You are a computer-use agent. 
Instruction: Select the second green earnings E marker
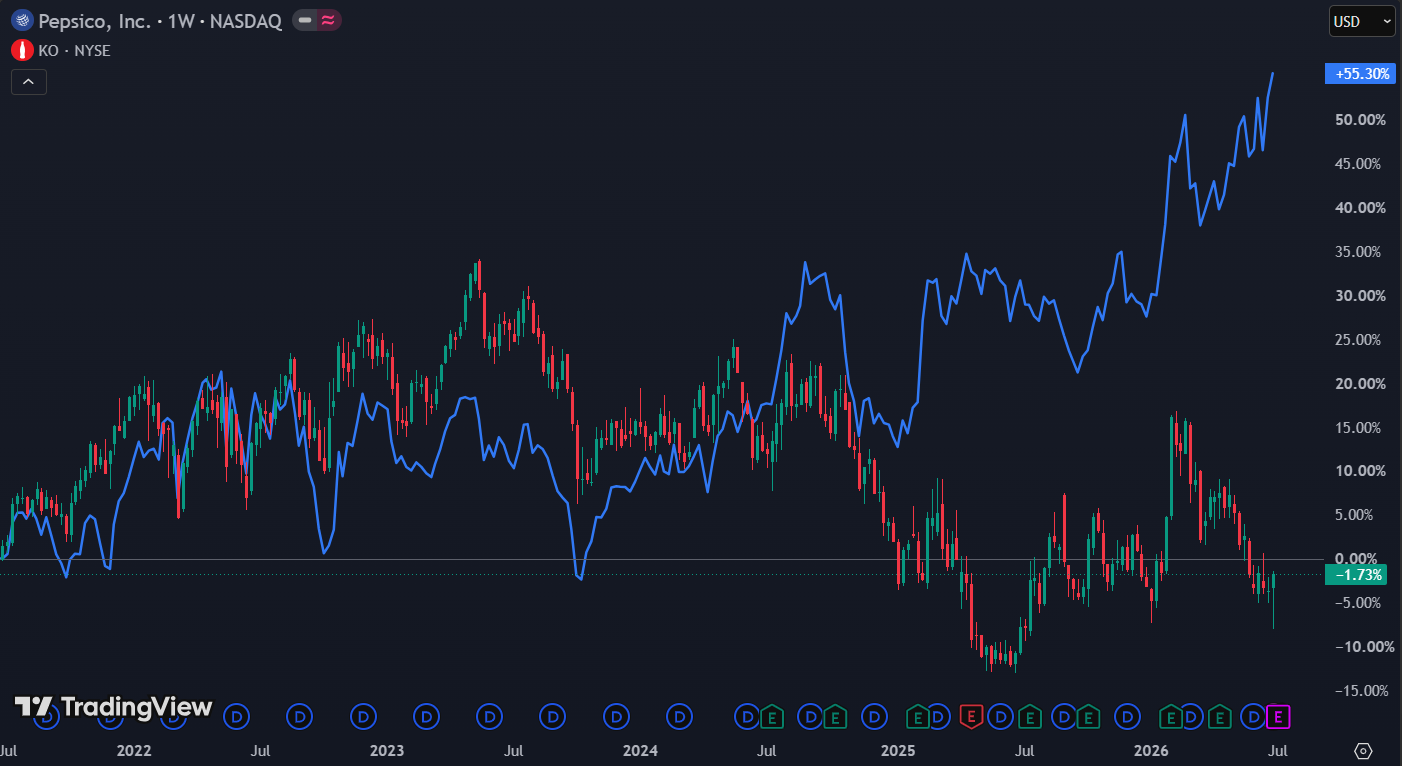[x=834, y=716]
